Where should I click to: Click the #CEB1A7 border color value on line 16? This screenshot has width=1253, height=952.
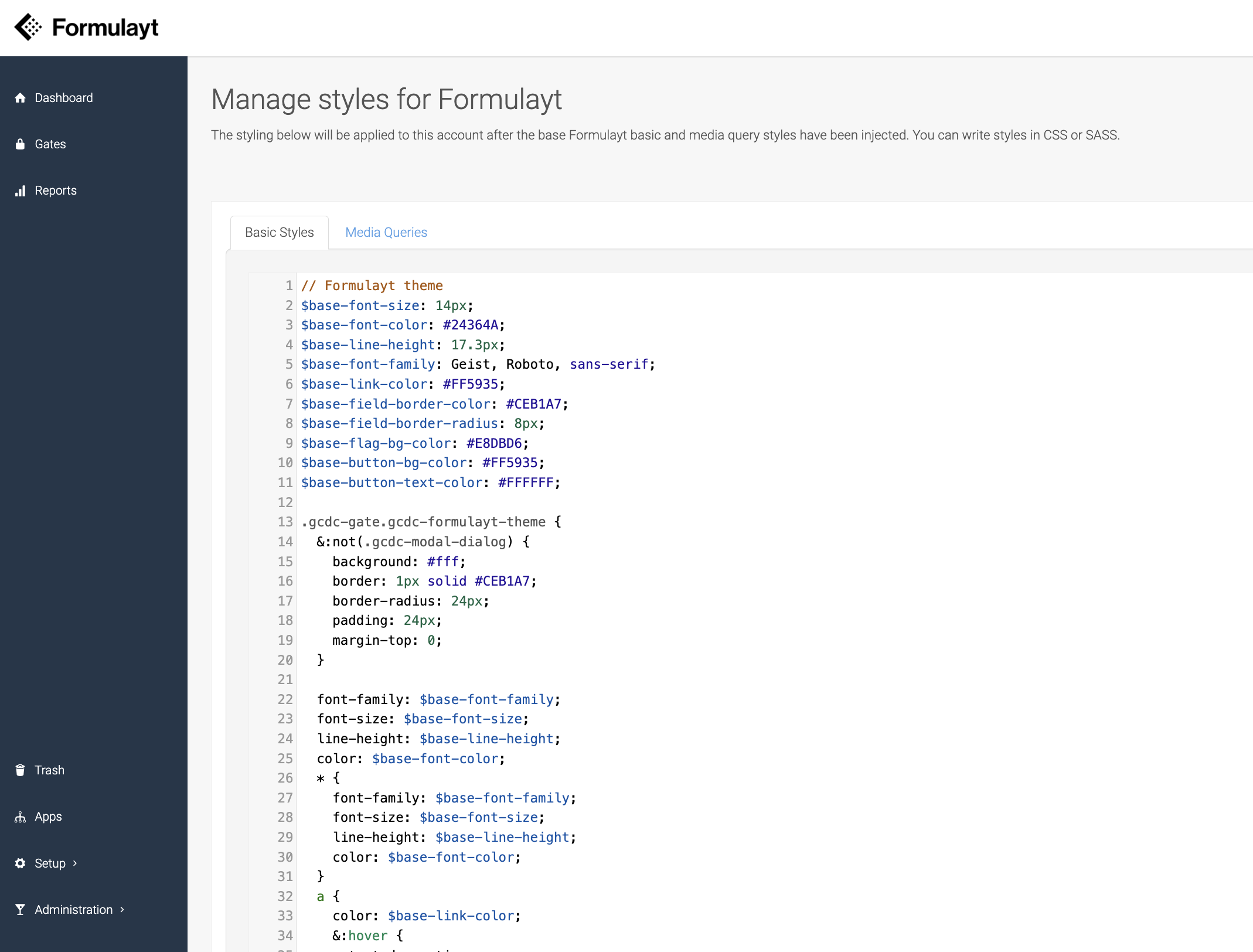pyautogui.click(x=502, y=581)
